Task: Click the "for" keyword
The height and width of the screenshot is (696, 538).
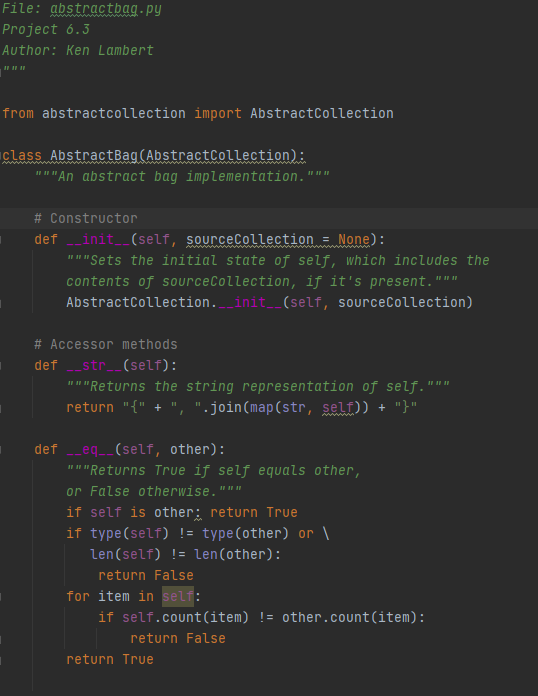Action: (78, 597)
